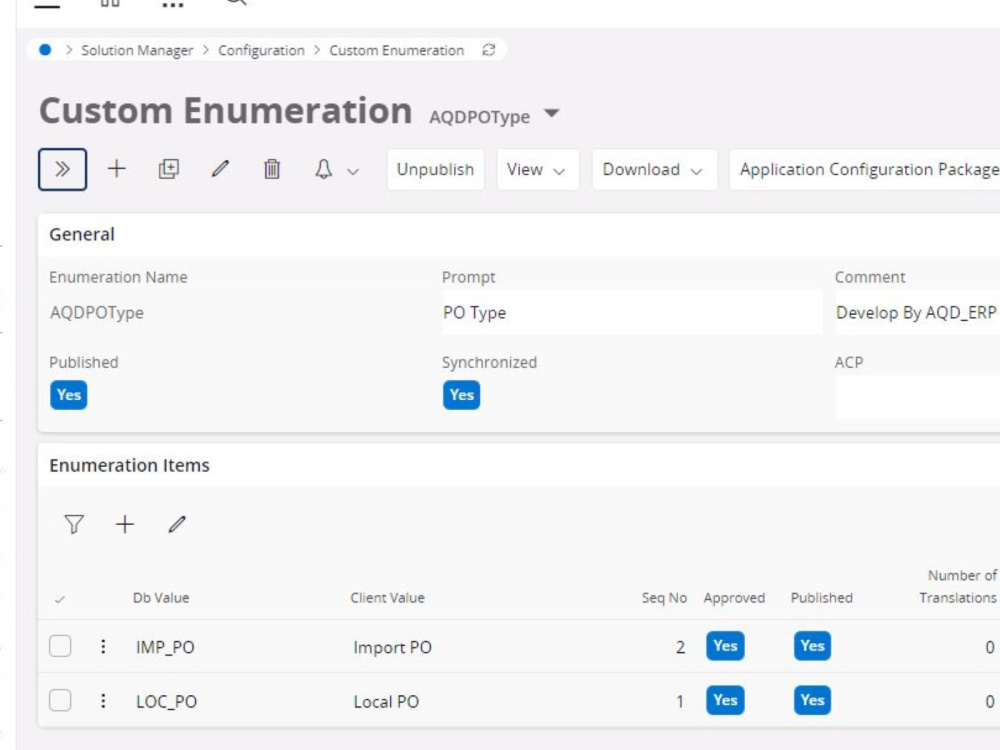Click the Comment field with Develop By AQD_ERP
The image size is (1000, 750).
(x=917, y=312)
